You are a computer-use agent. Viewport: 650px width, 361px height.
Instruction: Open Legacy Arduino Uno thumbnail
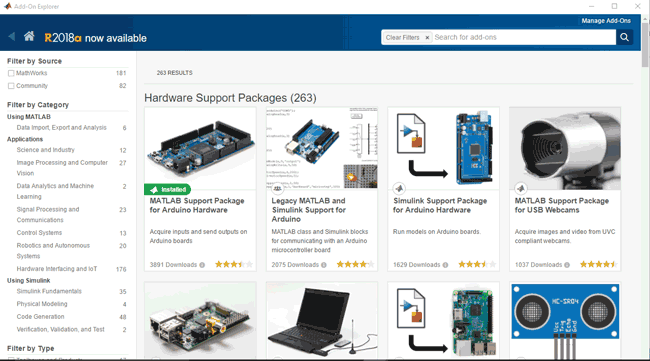coord(322,148)
